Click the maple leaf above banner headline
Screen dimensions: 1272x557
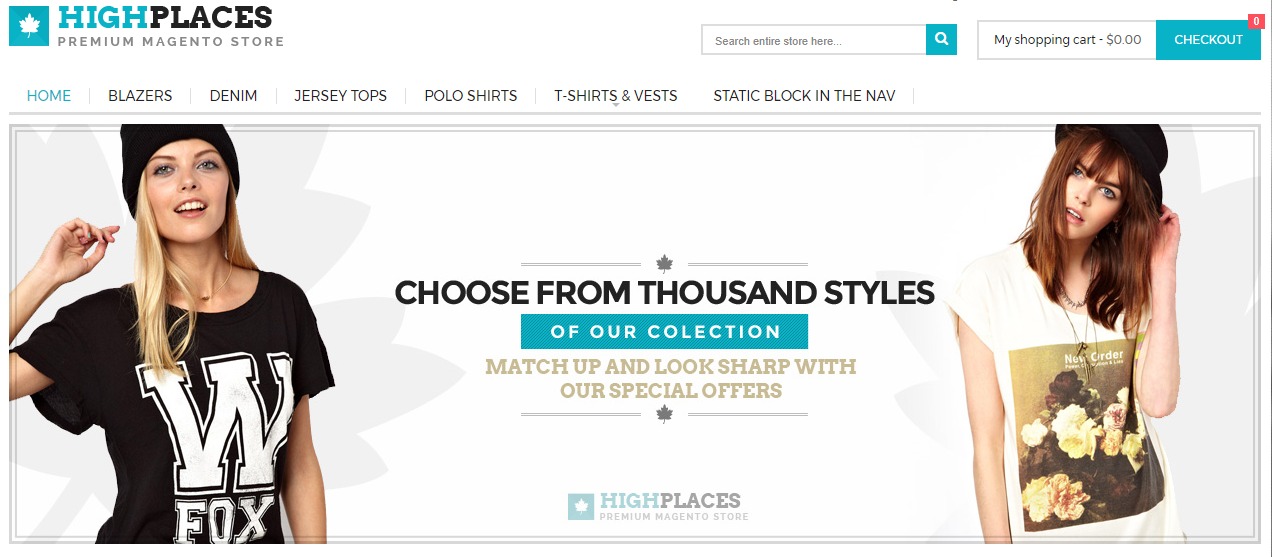(664, 264)
